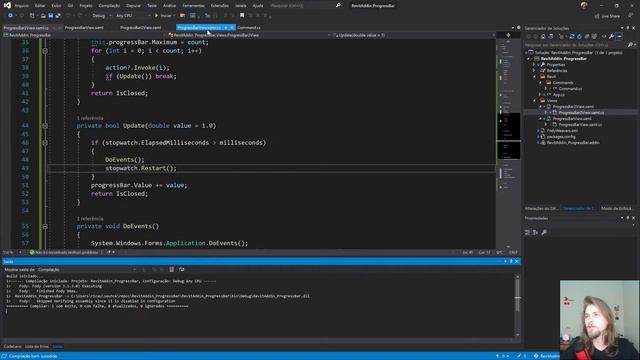Open the Ajuda menu
The height and width of the screenshot is (360, 640).
point(258,6)
